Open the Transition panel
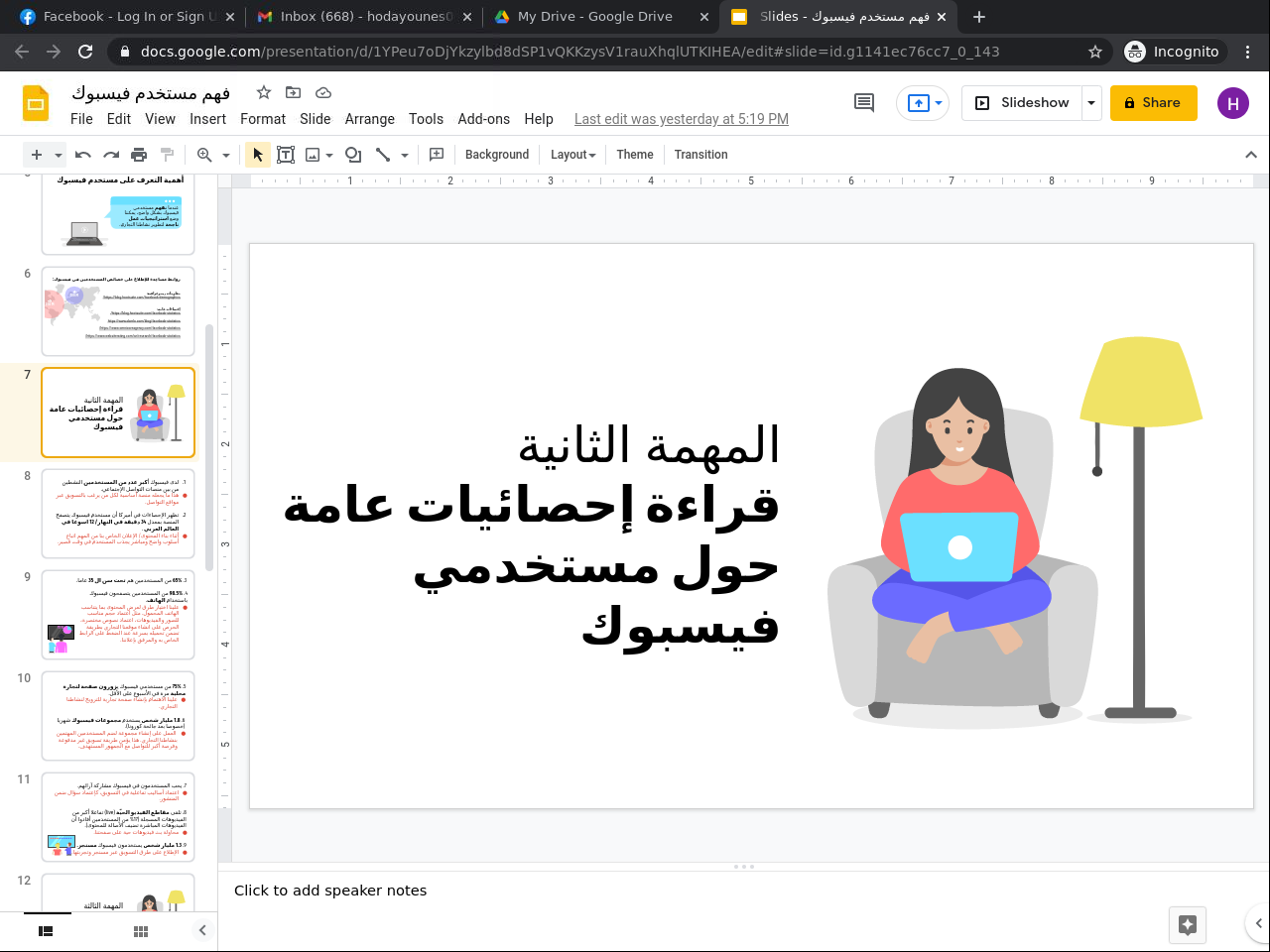 [701, 155]
